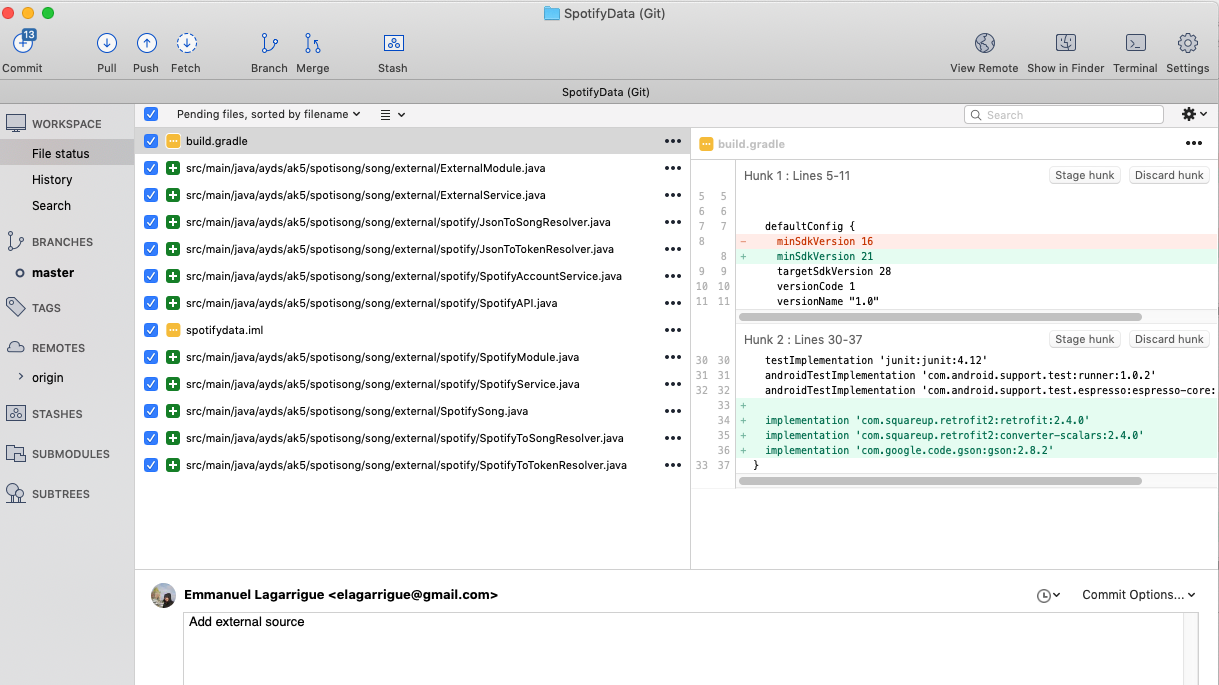Fetch from remote using Fetch icon
Viewport: 1219px width, 685px height.
[186, 43]
